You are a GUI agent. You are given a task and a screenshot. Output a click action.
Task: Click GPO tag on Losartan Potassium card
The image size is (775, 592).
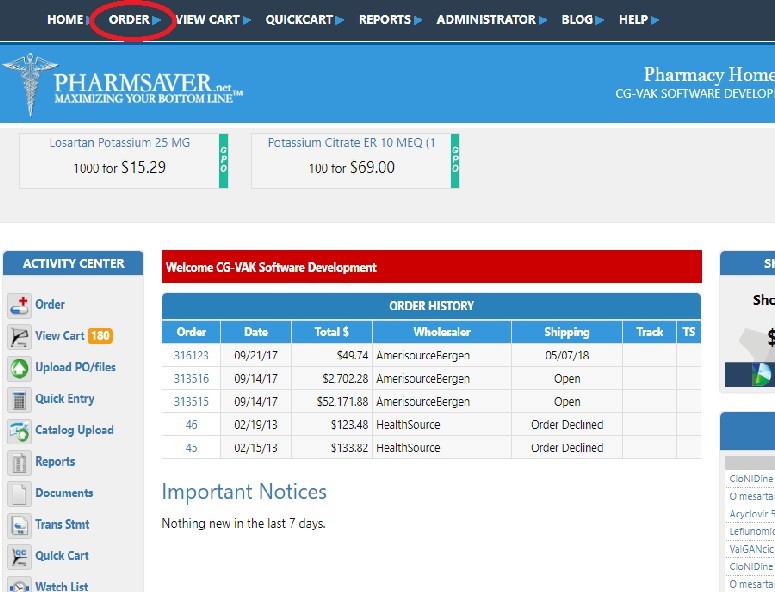pyautogui.click(x=223, y=161)
